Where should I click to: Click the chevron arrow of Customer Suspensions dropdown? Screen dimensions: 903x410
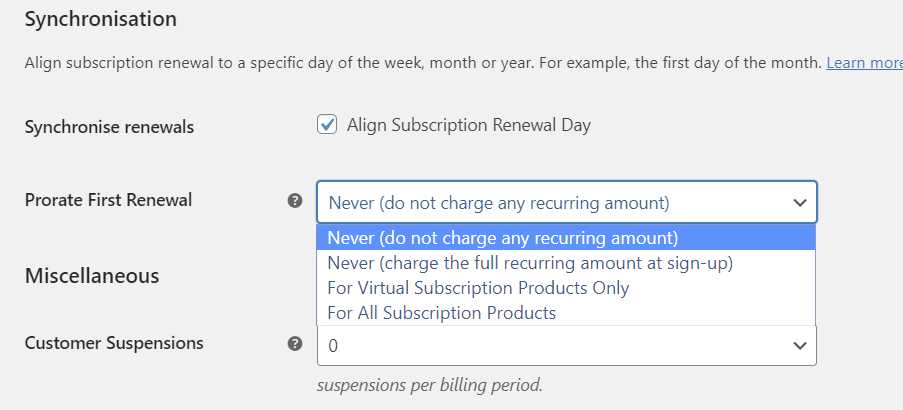pos(799,346)
